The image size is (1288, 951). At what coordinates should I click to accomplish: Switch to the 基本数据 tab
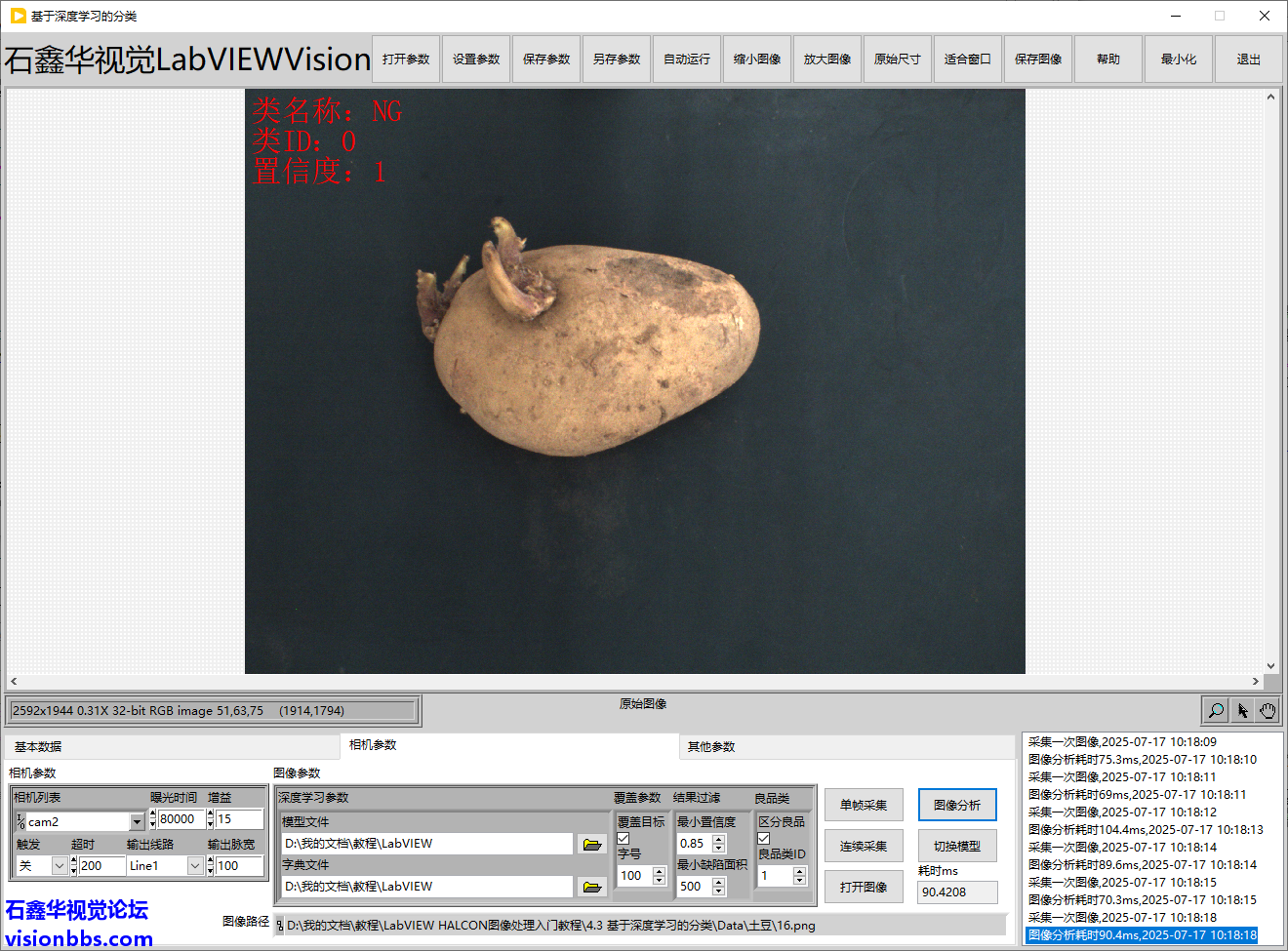click(38, 747)
